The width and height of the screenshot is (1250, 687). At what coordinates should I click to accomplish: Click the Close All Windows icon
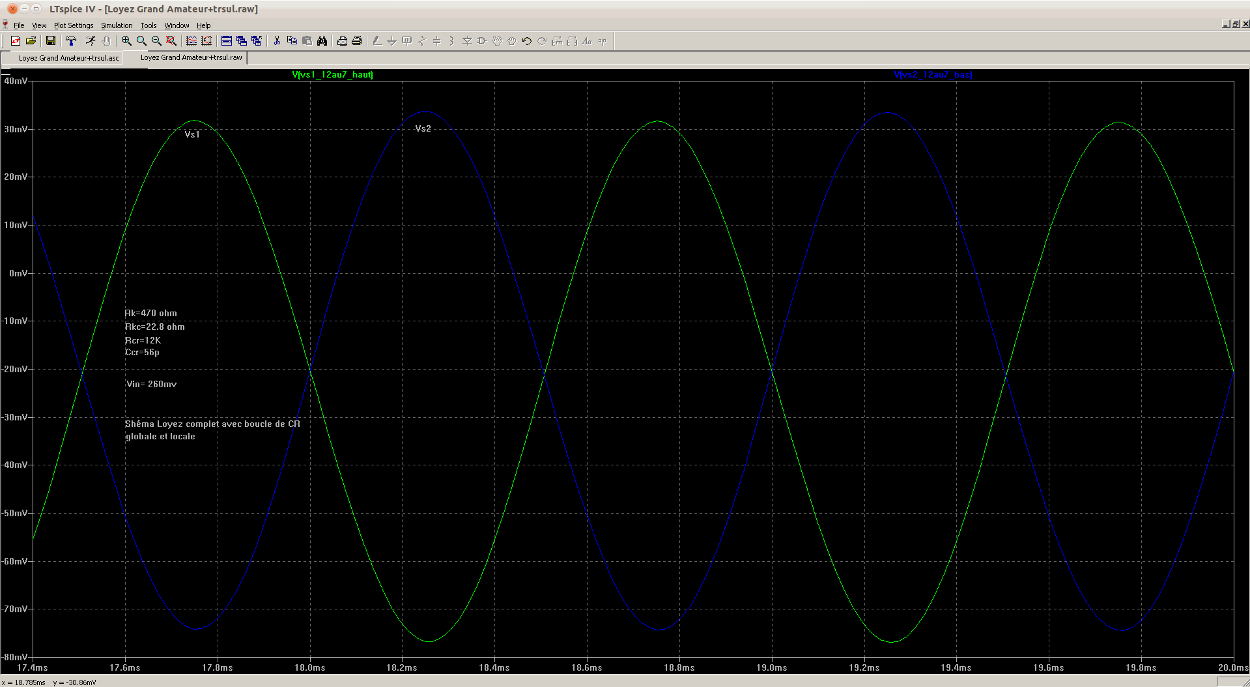point(257,41)
